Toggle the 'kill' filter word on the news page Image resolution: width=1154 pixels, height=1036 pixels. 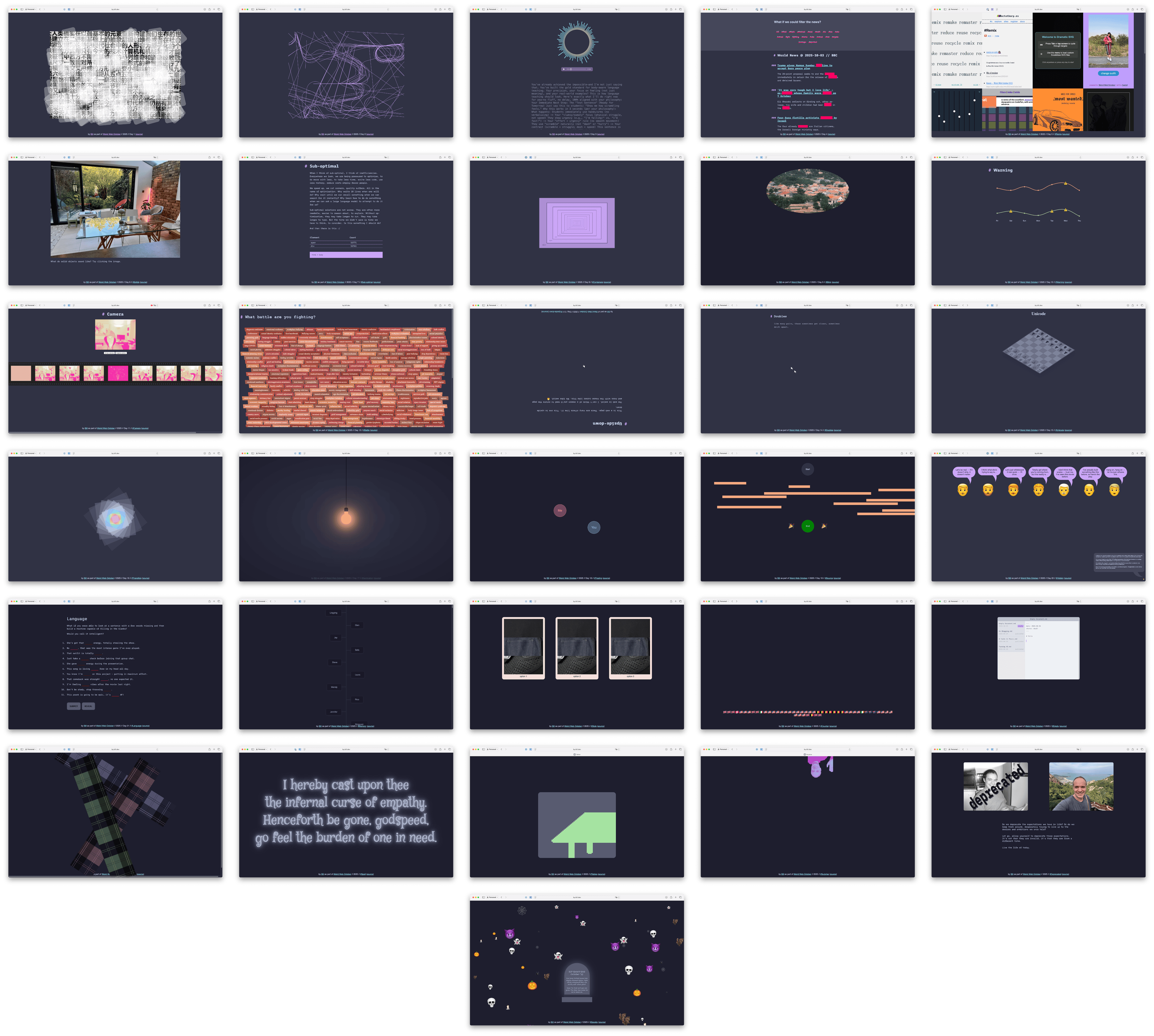click(x=778, y=32)
